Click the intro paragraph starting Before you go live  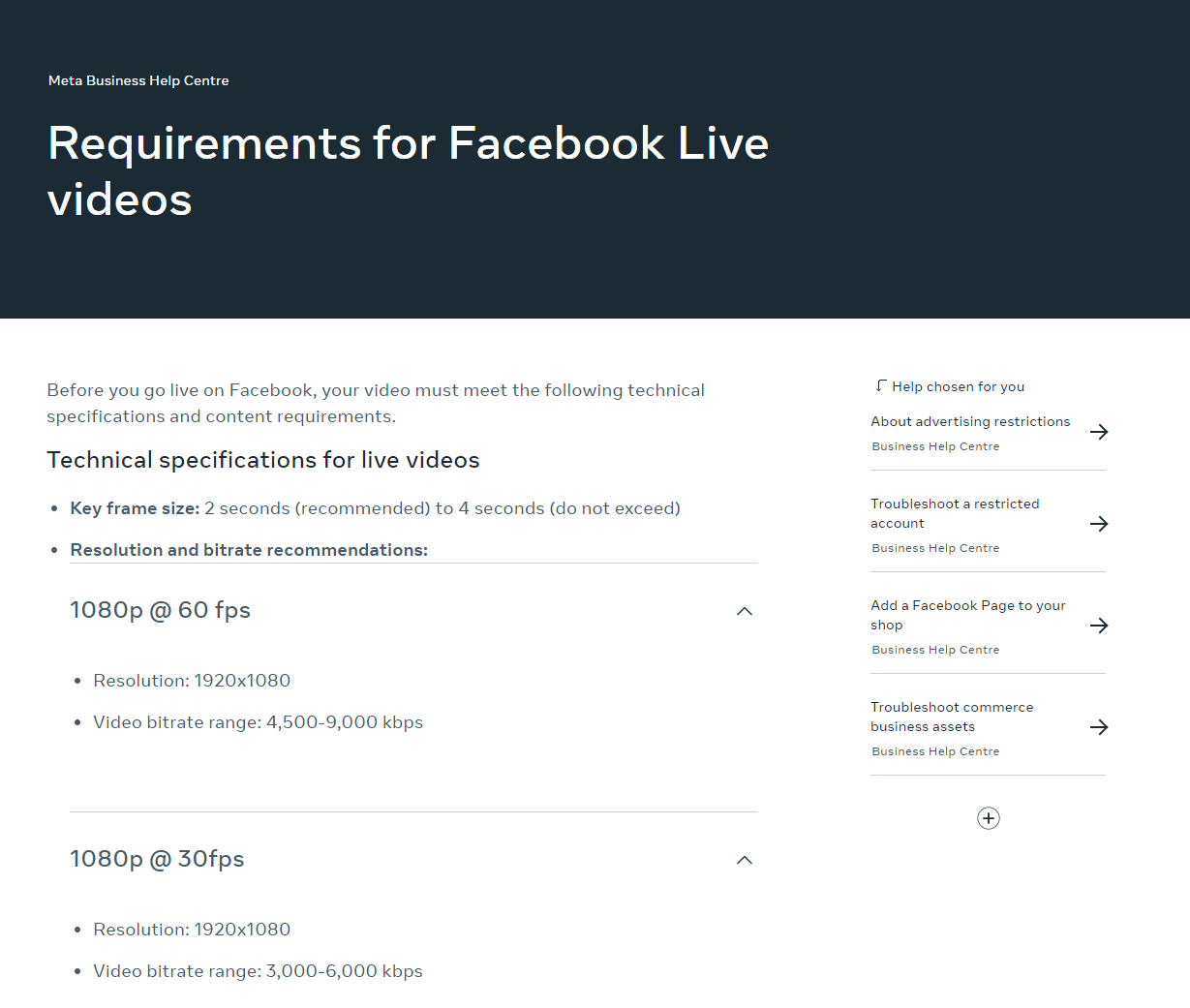[376, 403]
